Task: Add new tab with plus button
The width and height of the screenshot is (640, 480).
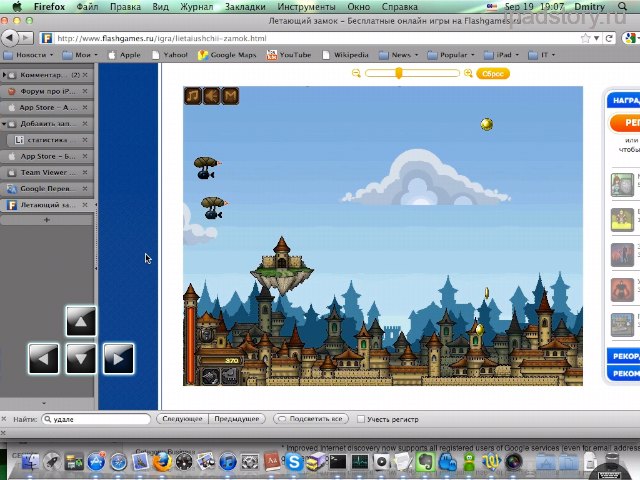Action: coord(47,220)
